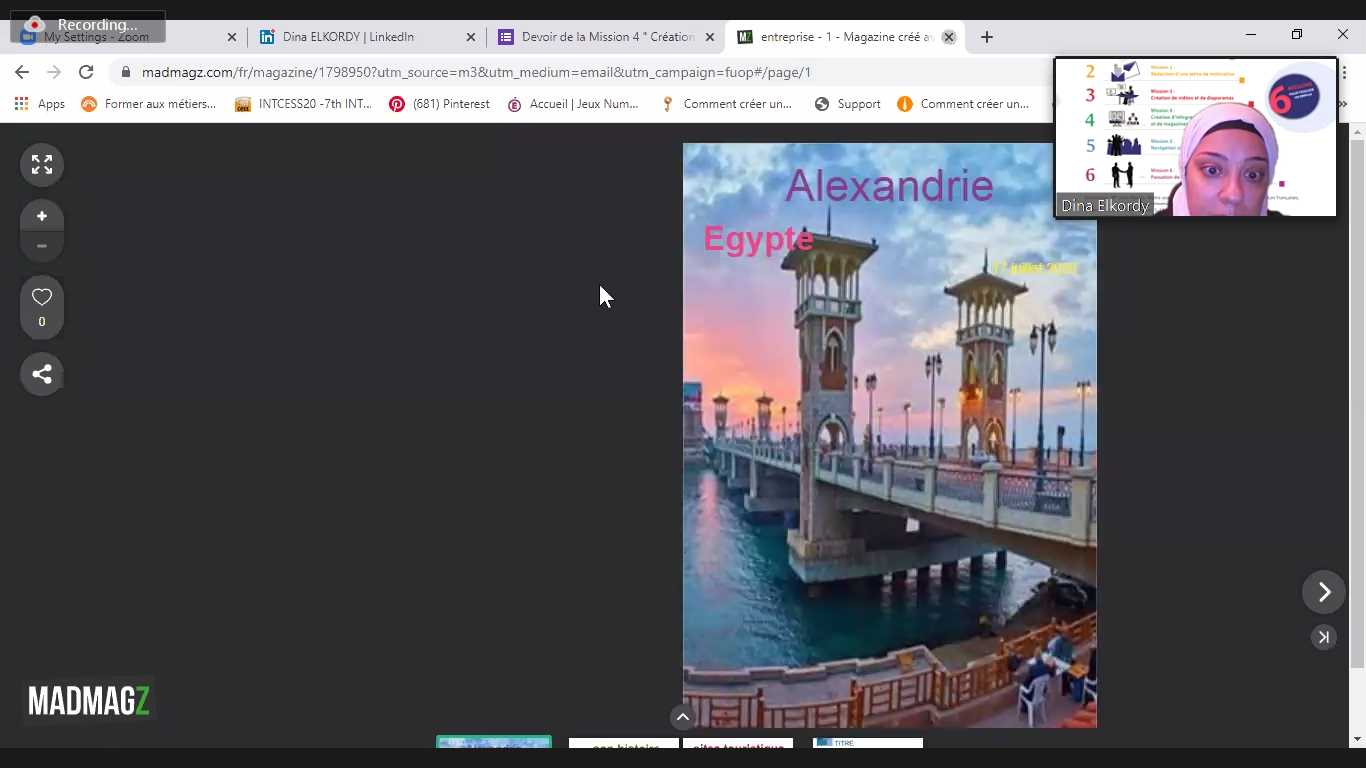Jump to the last magazine page
This screenshot has width=1366, height=768.
point(1323,637)
